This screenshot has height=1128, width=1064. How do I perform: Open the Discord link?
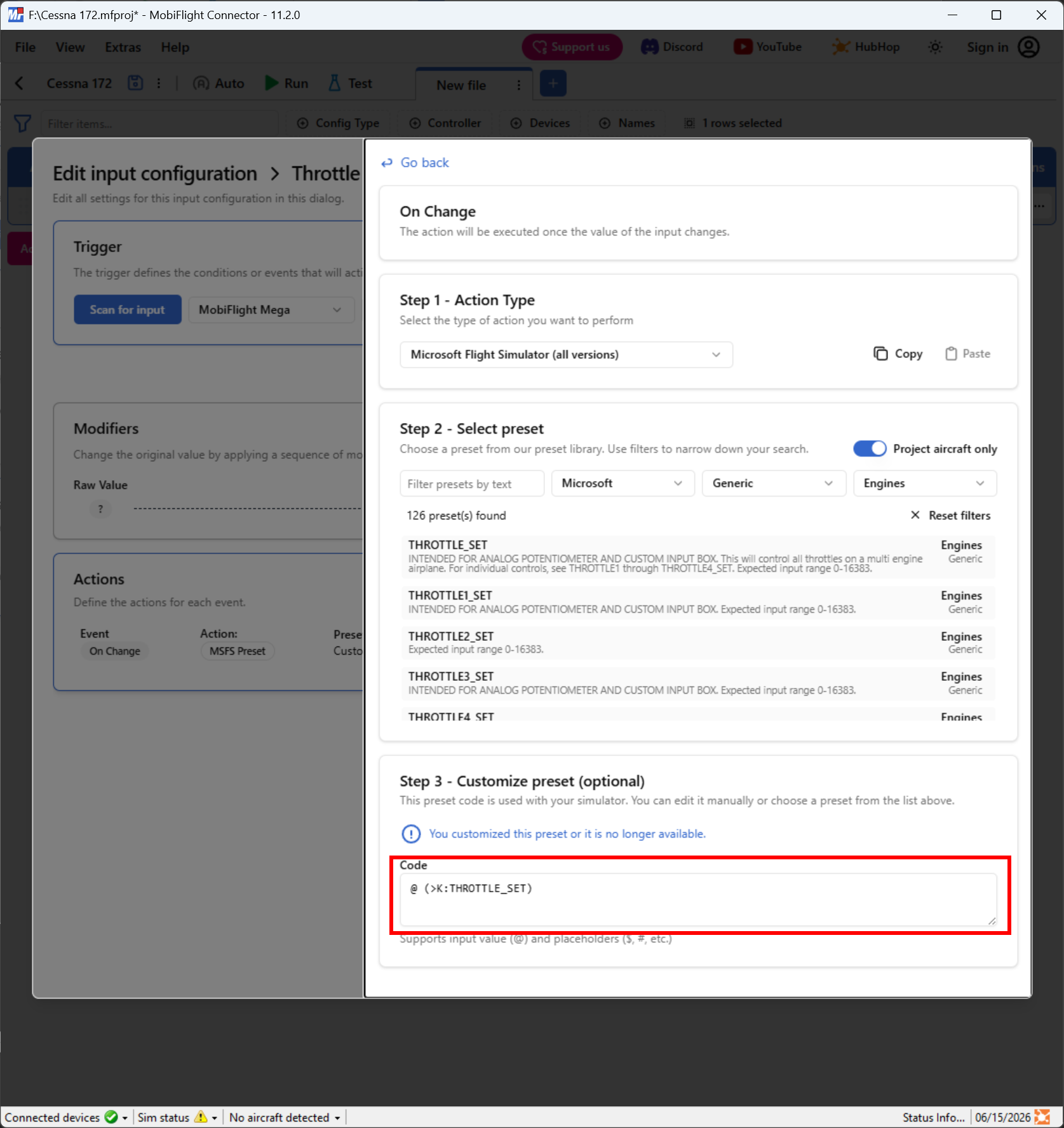672,47
